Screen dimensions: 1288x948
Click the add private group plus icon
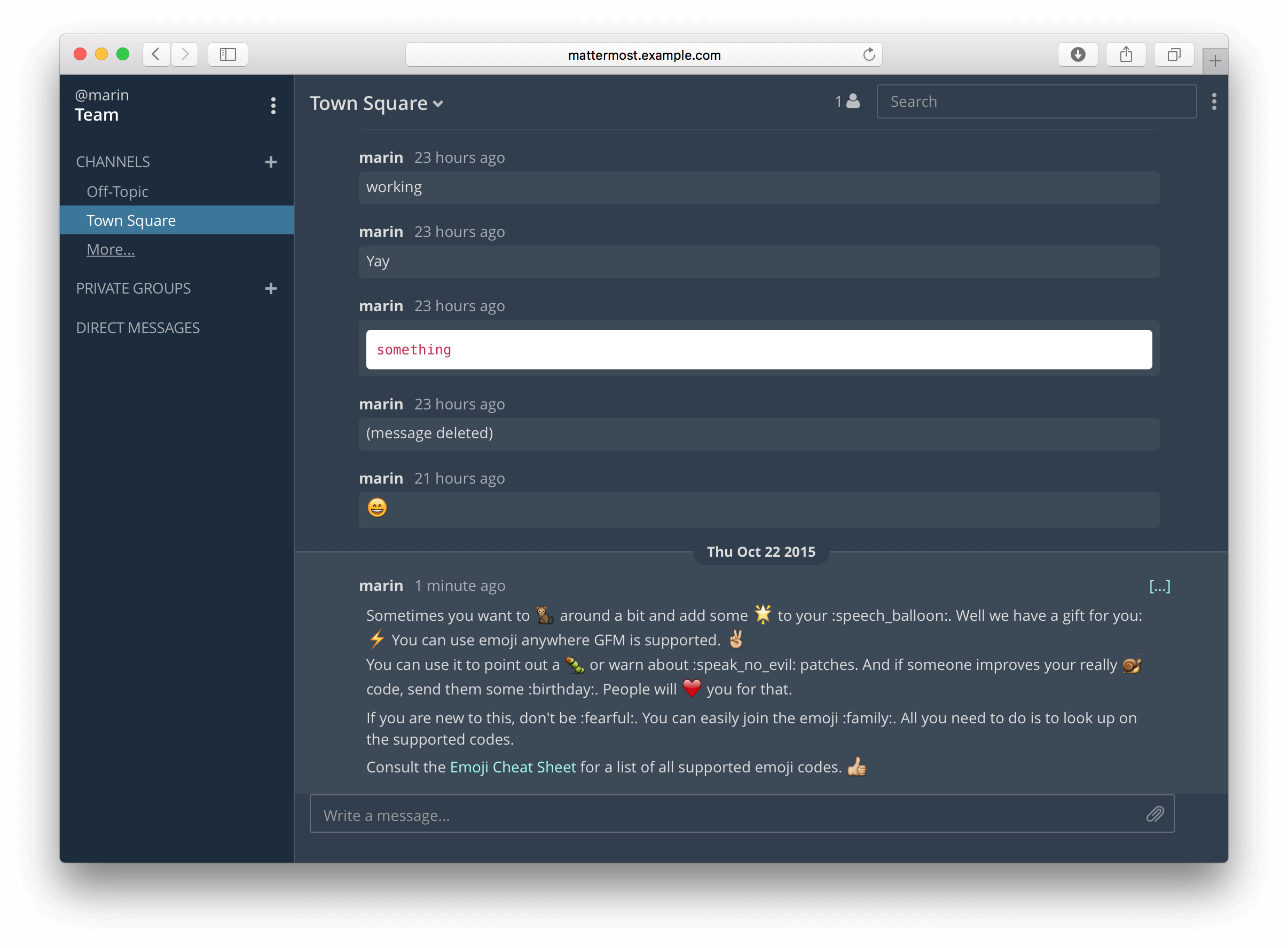(270, 289)
